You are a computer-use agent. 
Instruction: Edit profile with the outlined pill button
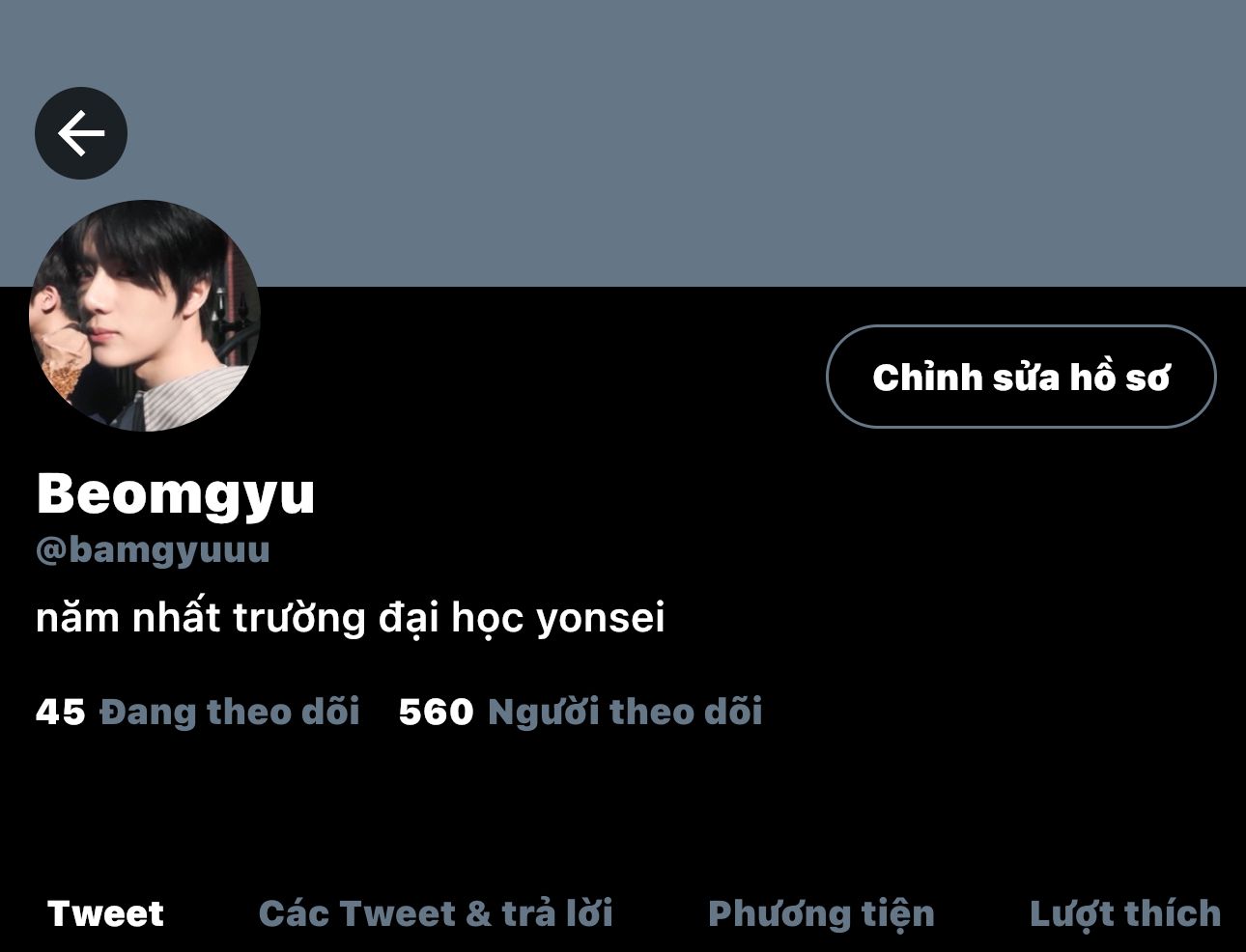(1021, 377)
